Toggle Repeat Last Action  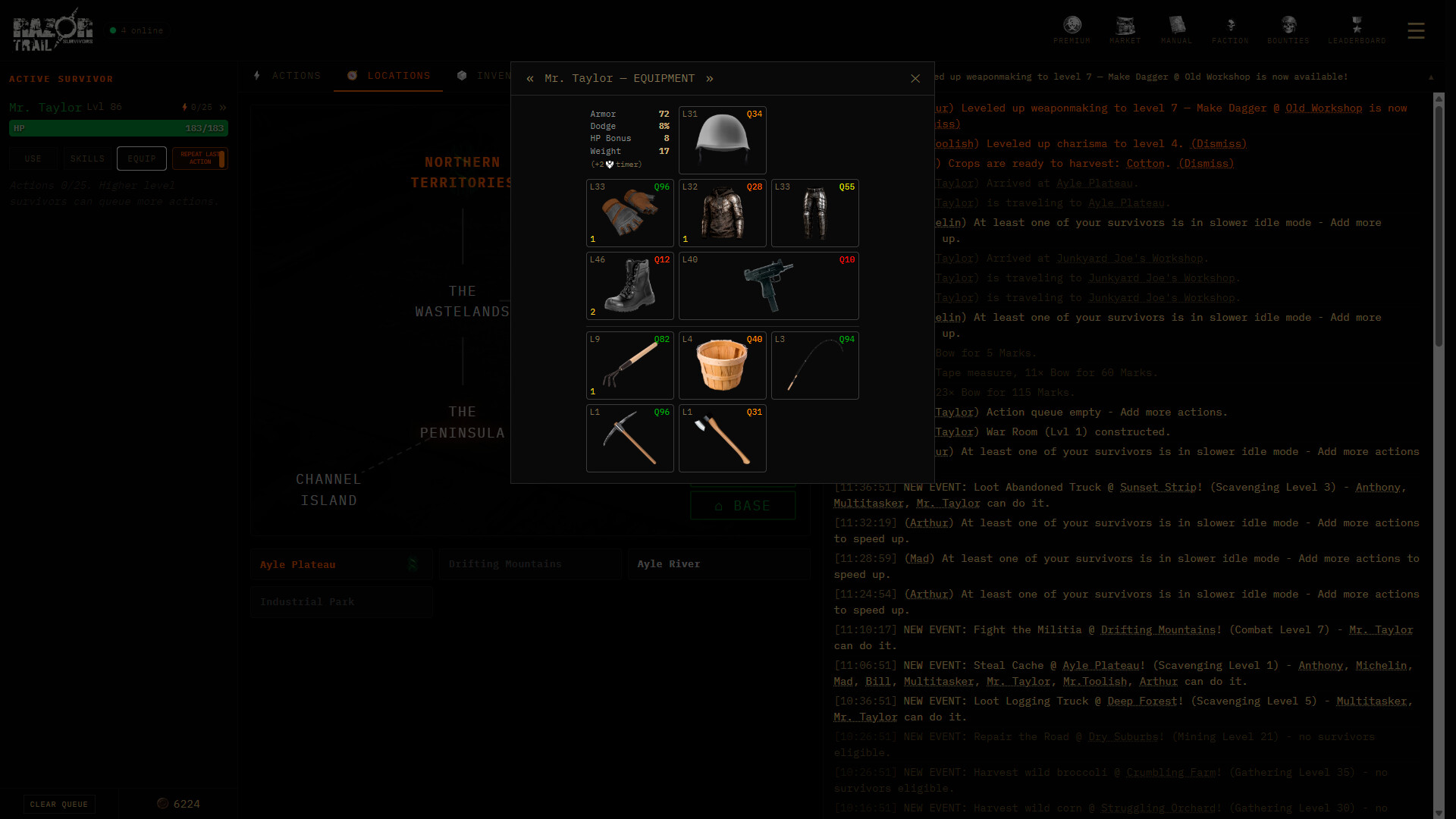coord(200,158)
